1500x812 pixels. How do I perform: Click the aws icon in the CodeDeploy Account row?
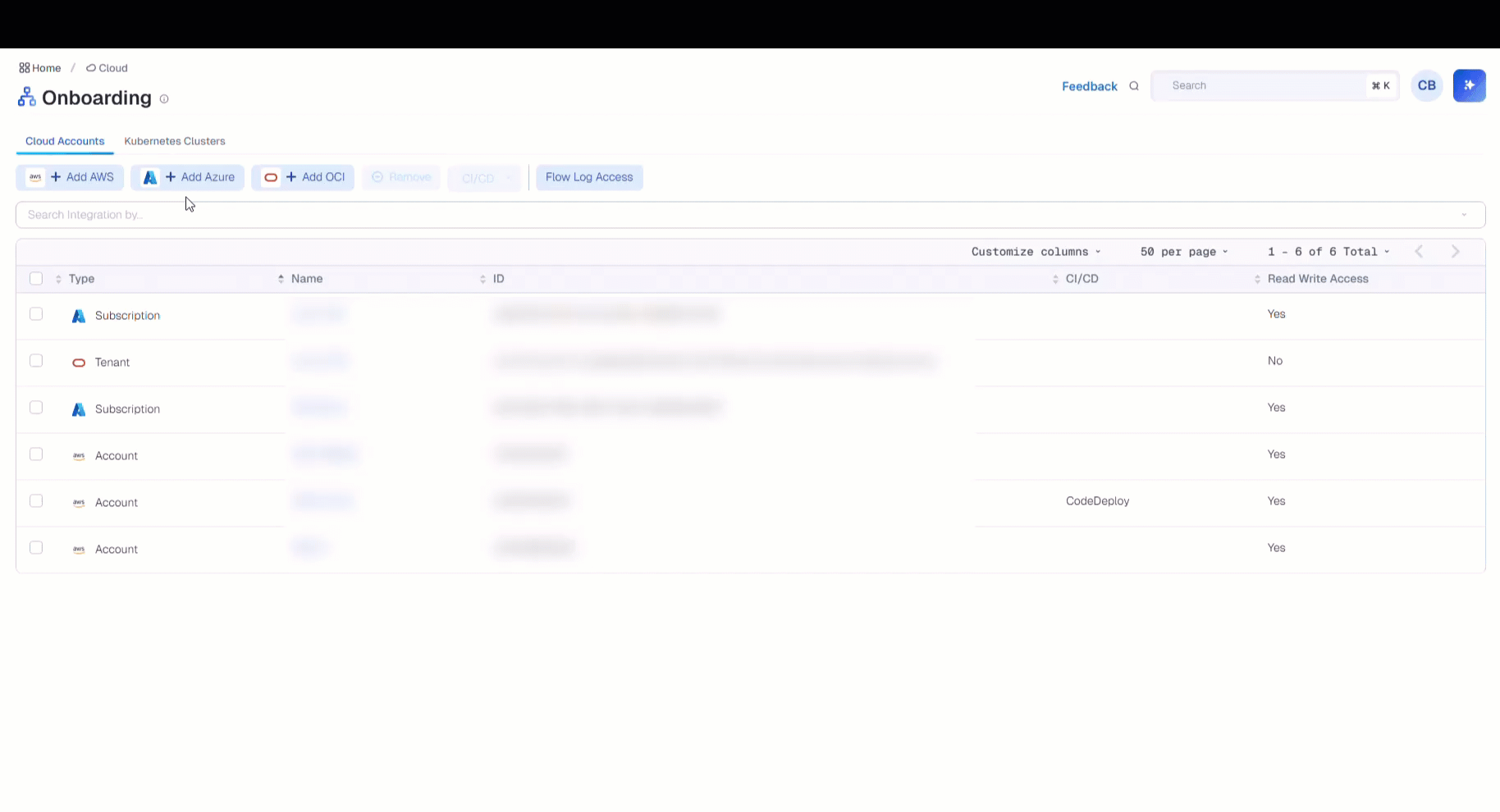(x=79, y=503)
